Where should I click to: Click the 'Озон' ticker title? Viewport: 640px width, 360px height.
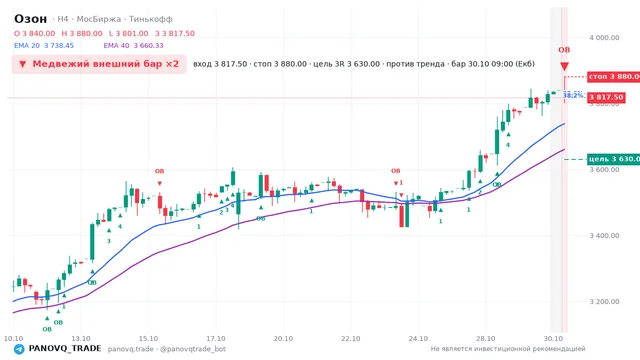(x=31, y=19)
